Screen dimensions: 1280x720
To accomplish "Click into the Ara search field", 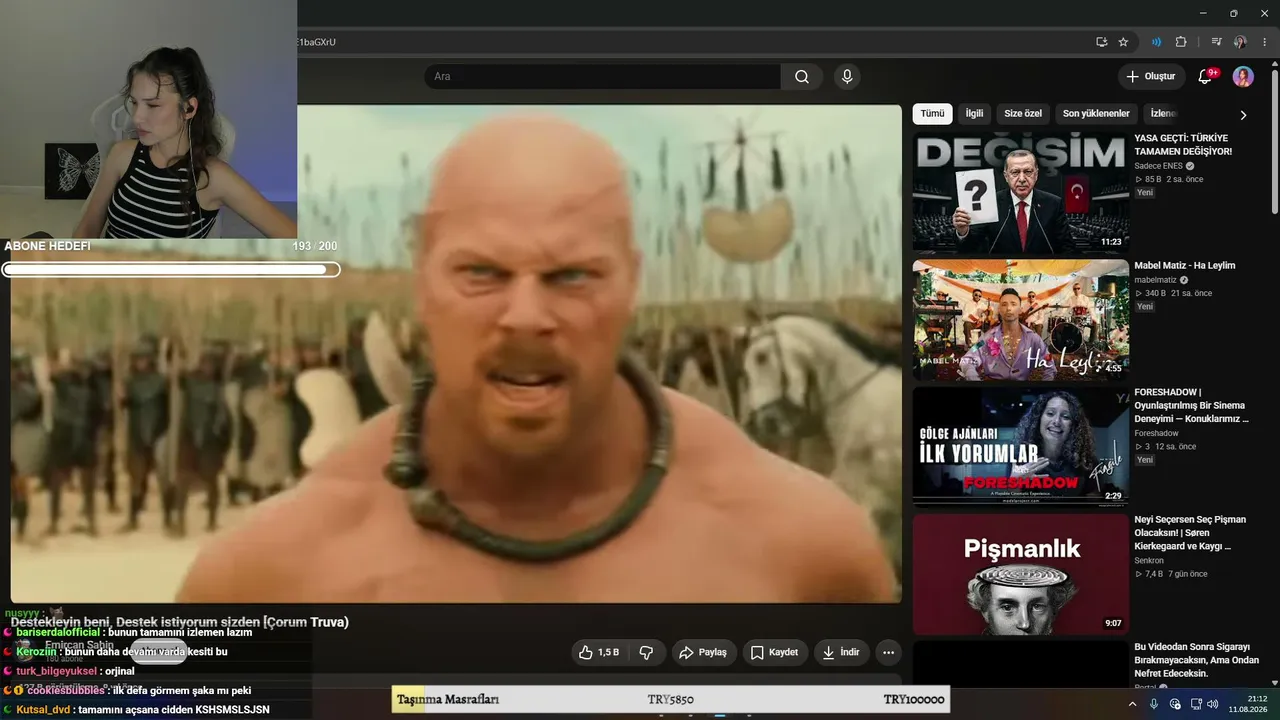I will 603,77.
